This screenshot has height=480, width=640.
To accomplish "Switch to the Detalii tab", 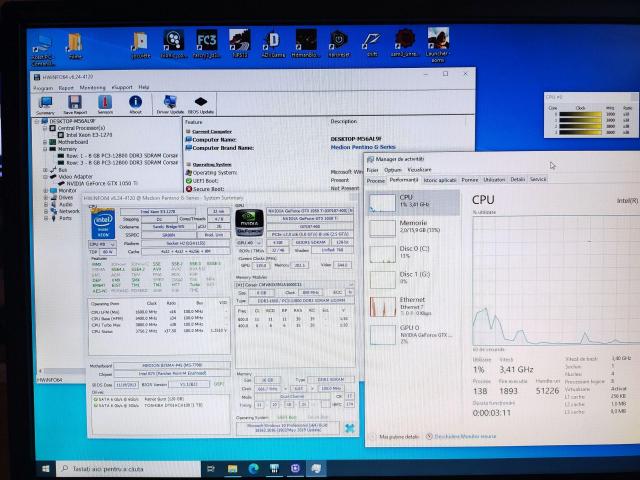I will click(x=518, y=179).
